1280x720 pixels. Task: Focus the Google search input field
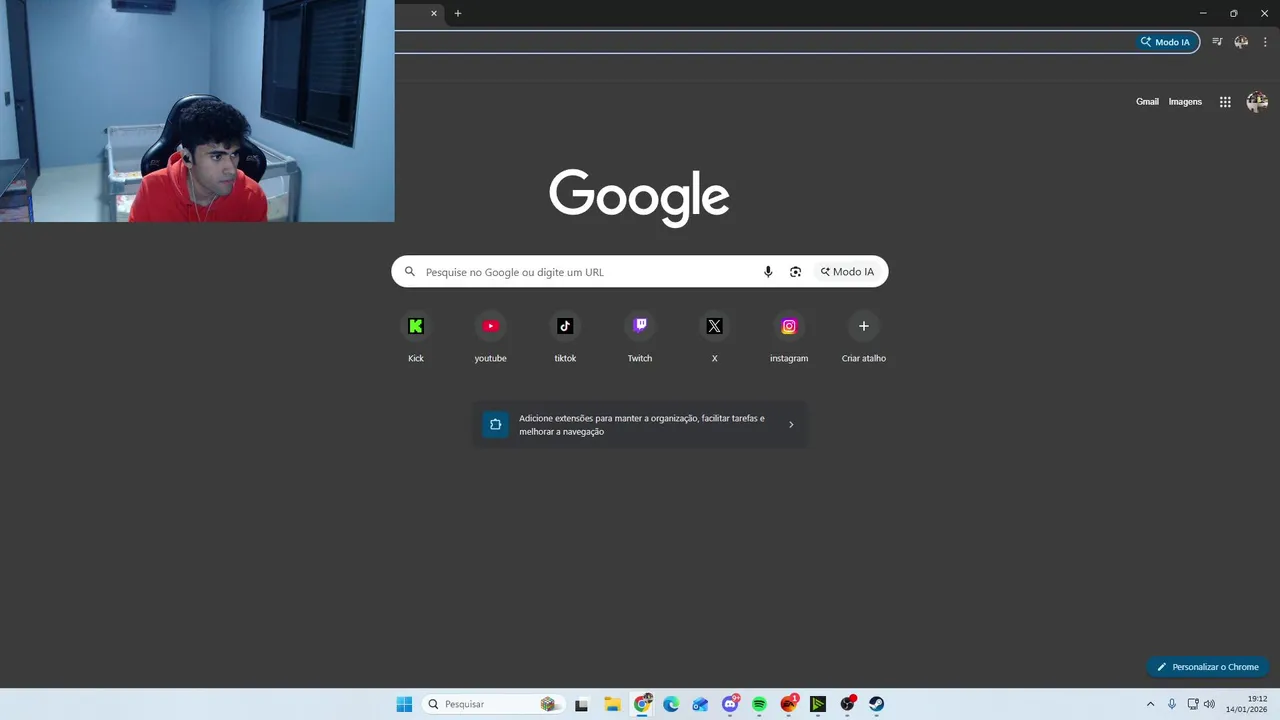[590, 272]
